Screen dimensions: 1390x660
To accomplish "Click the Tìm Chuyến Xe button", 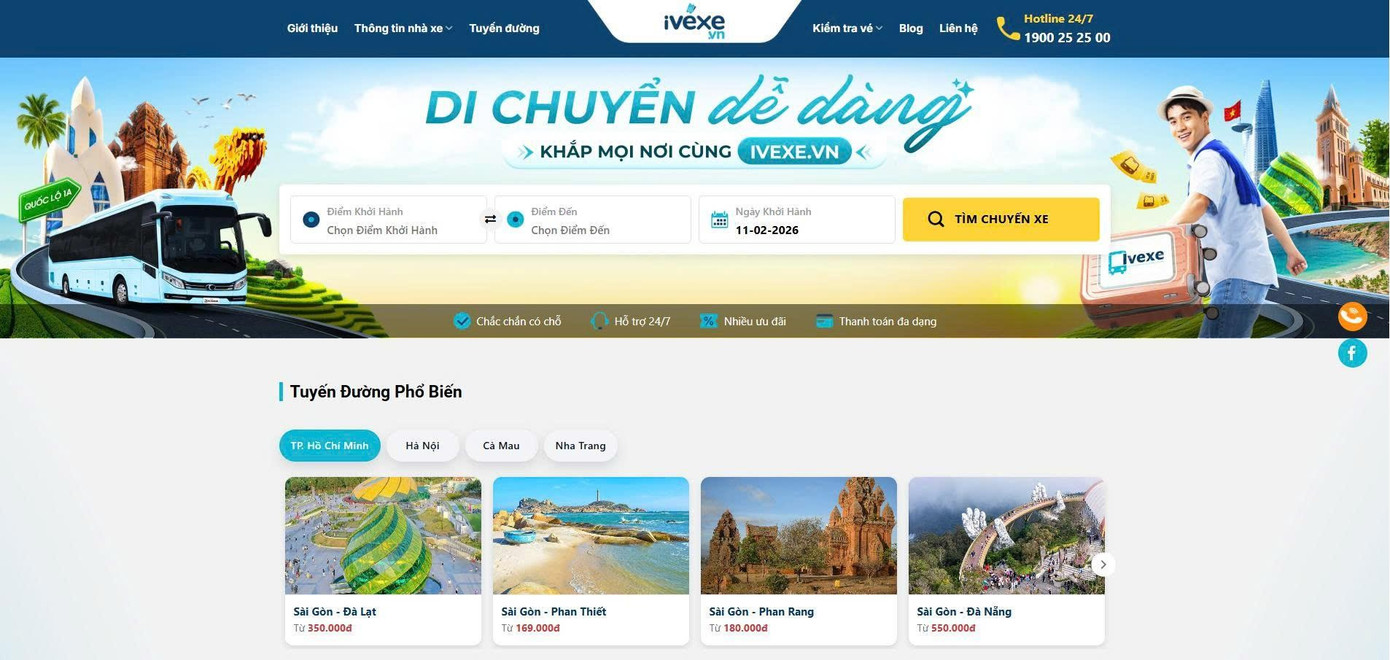I will (x=1001, y=219).
